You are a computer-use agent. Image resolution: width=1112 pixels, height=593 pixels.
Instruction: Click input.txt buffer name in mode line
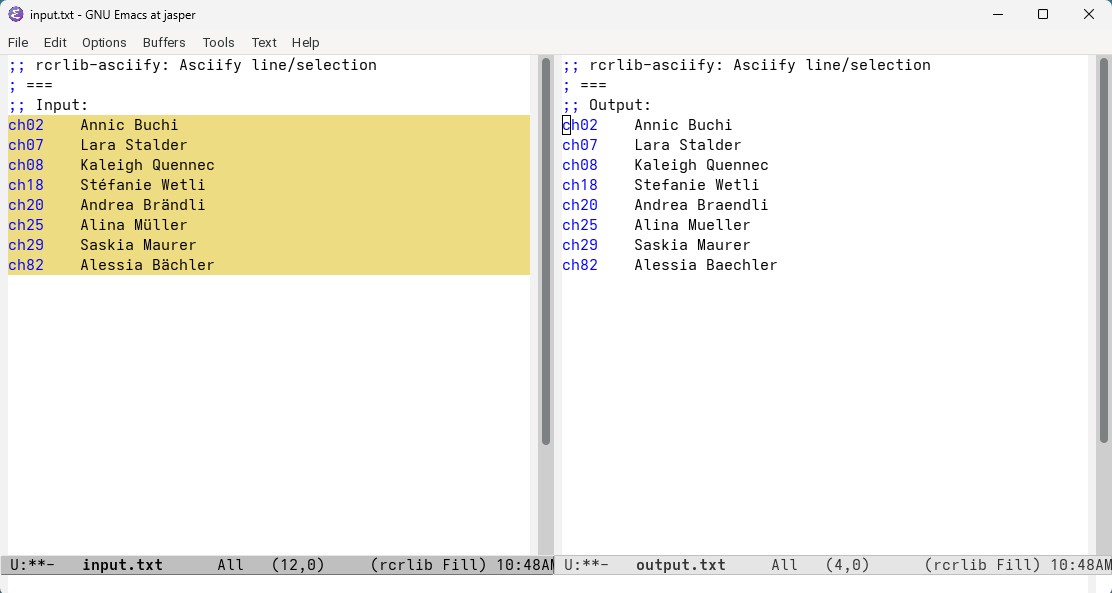123,565
